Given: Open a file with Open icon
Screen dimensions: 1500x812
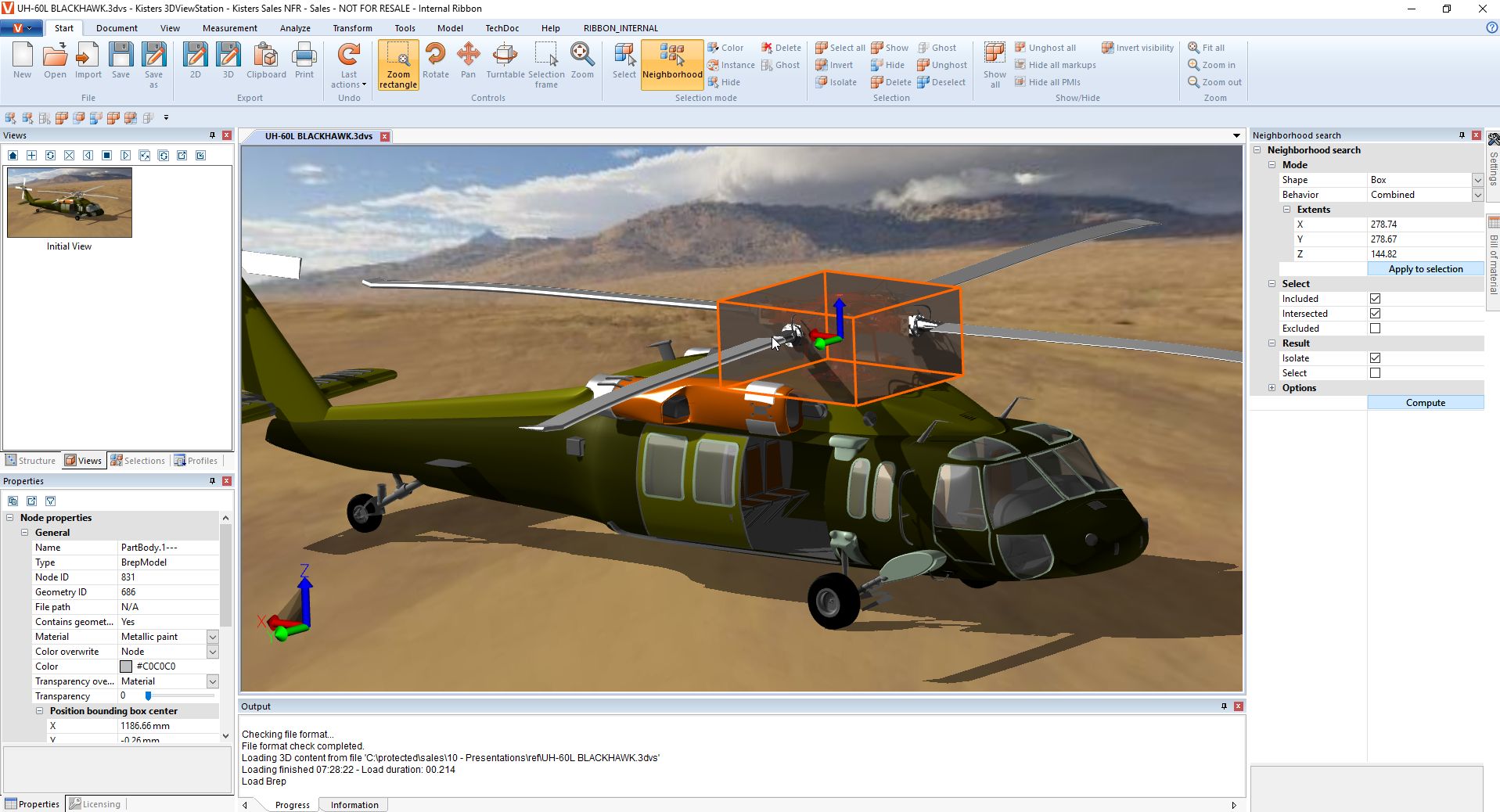Looking at the screenshot, I should 55,61.
